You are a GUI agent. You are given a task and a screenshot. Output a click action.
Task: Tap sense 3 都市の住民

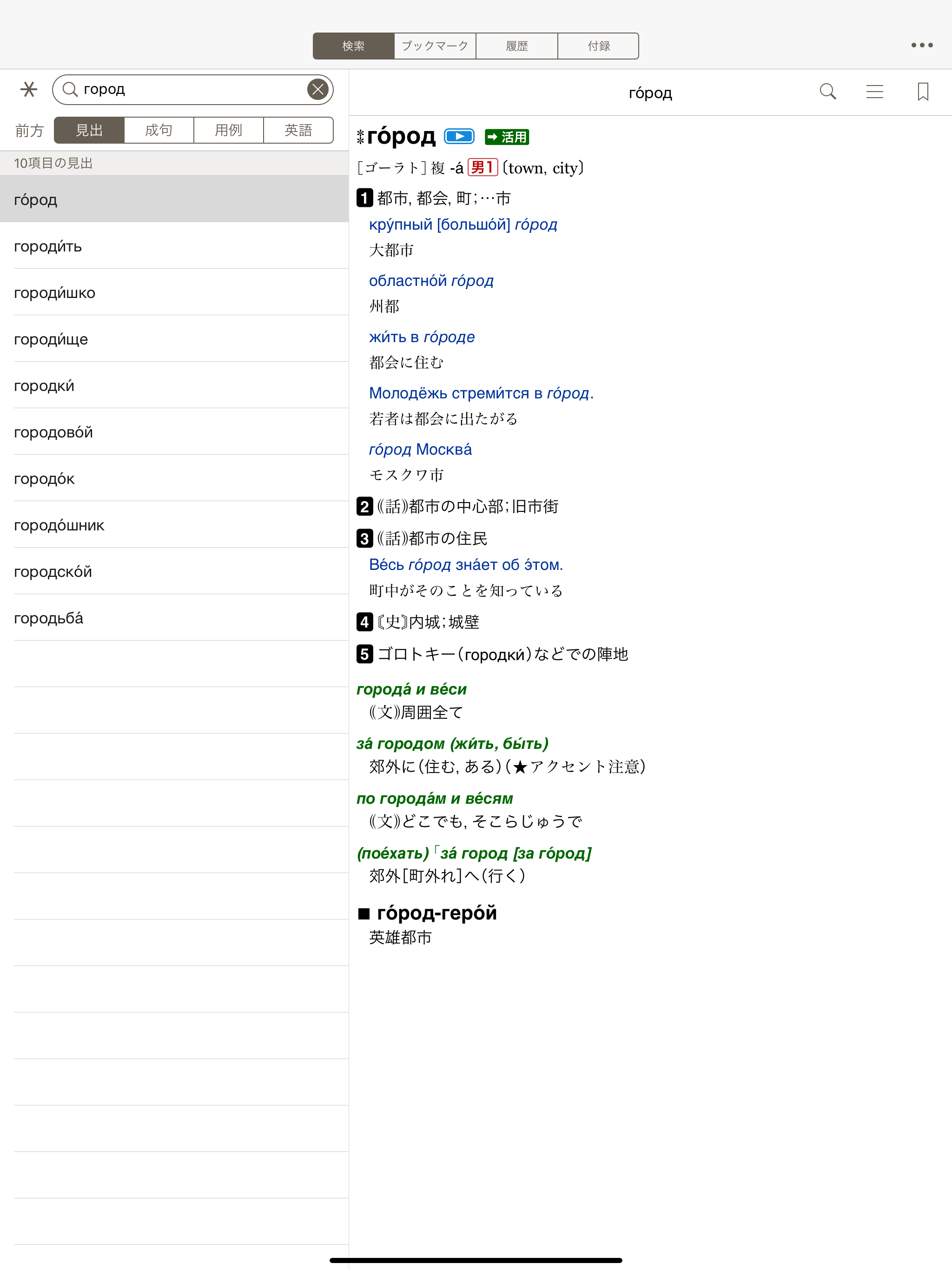(432, 539)
